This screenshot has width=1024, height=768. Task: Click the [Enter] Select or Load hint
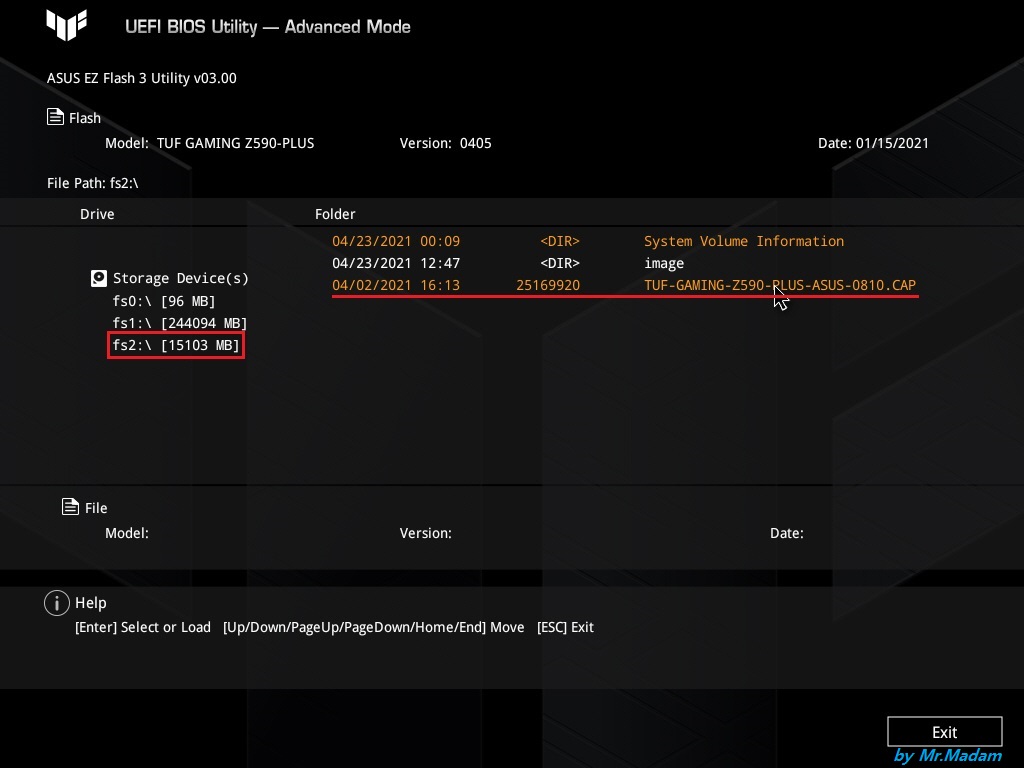coord(143,627)
